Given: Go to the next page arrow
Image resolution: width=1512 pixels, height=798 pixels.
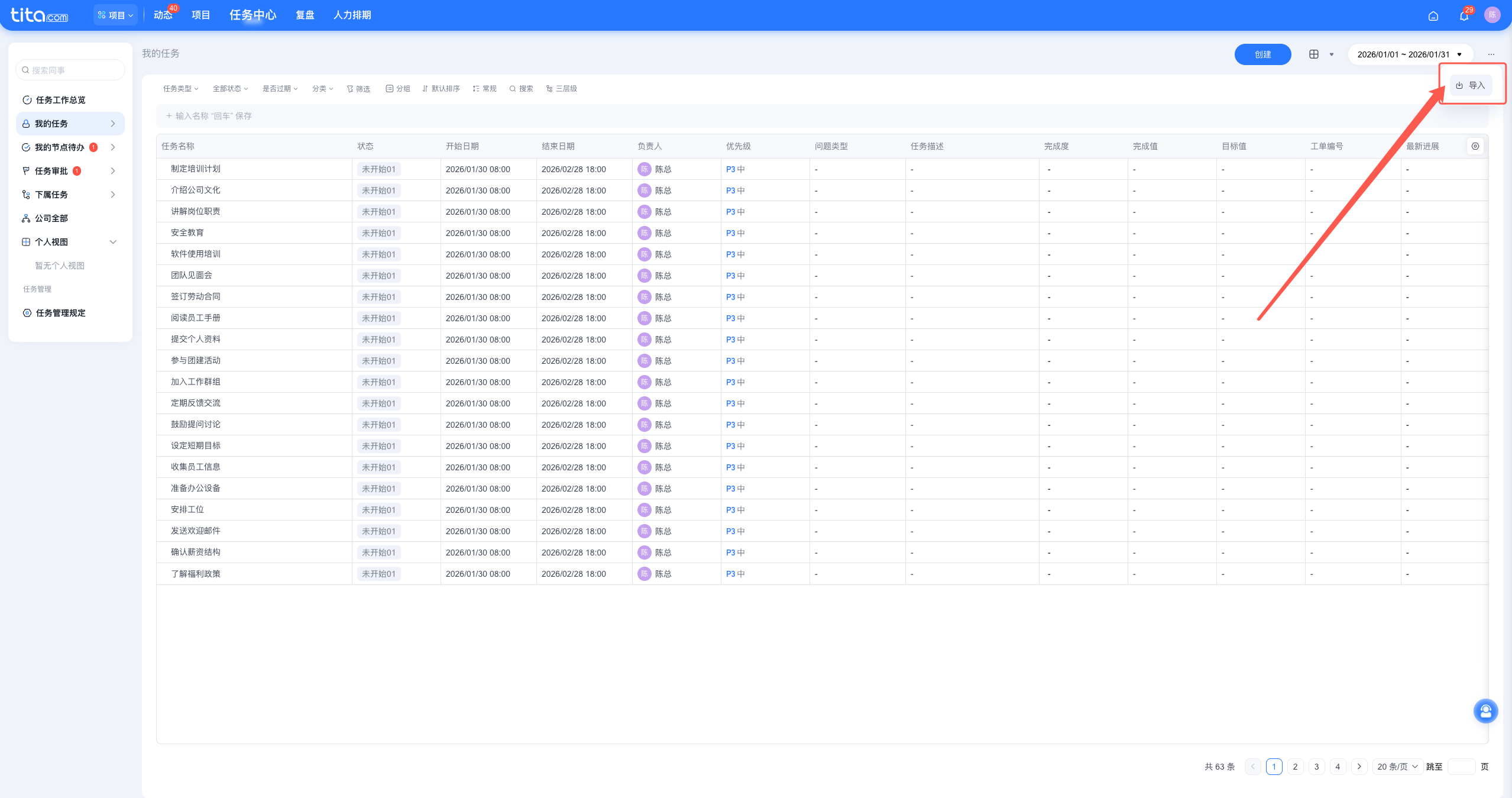Looking at the screenshot, I should tap(1359, 767).
